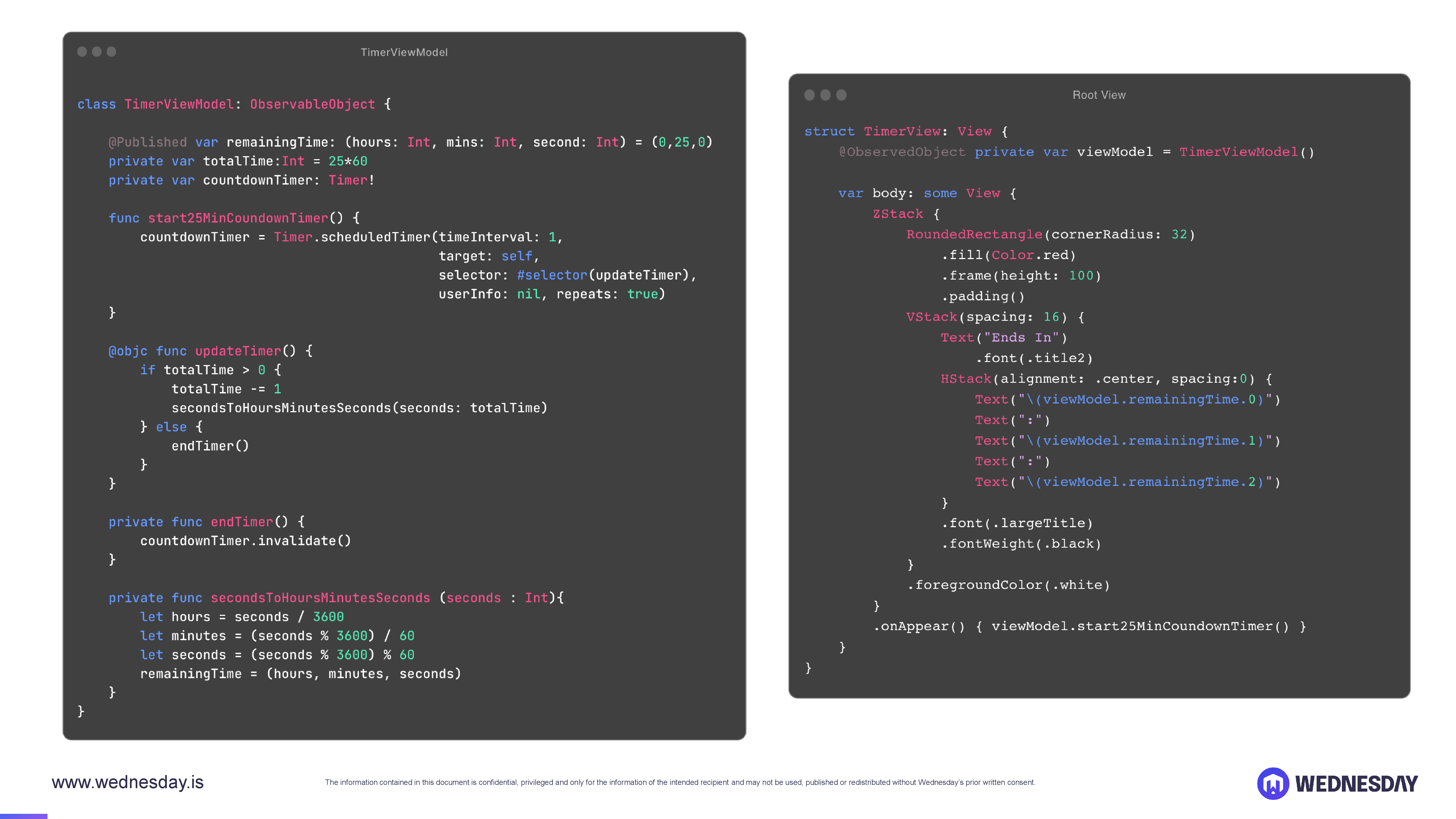Screen dimensions: 1456x819
Task: Select 'struct TimerView: View {' in Root View
Action: pyautogui.click(x=906, y=132)
